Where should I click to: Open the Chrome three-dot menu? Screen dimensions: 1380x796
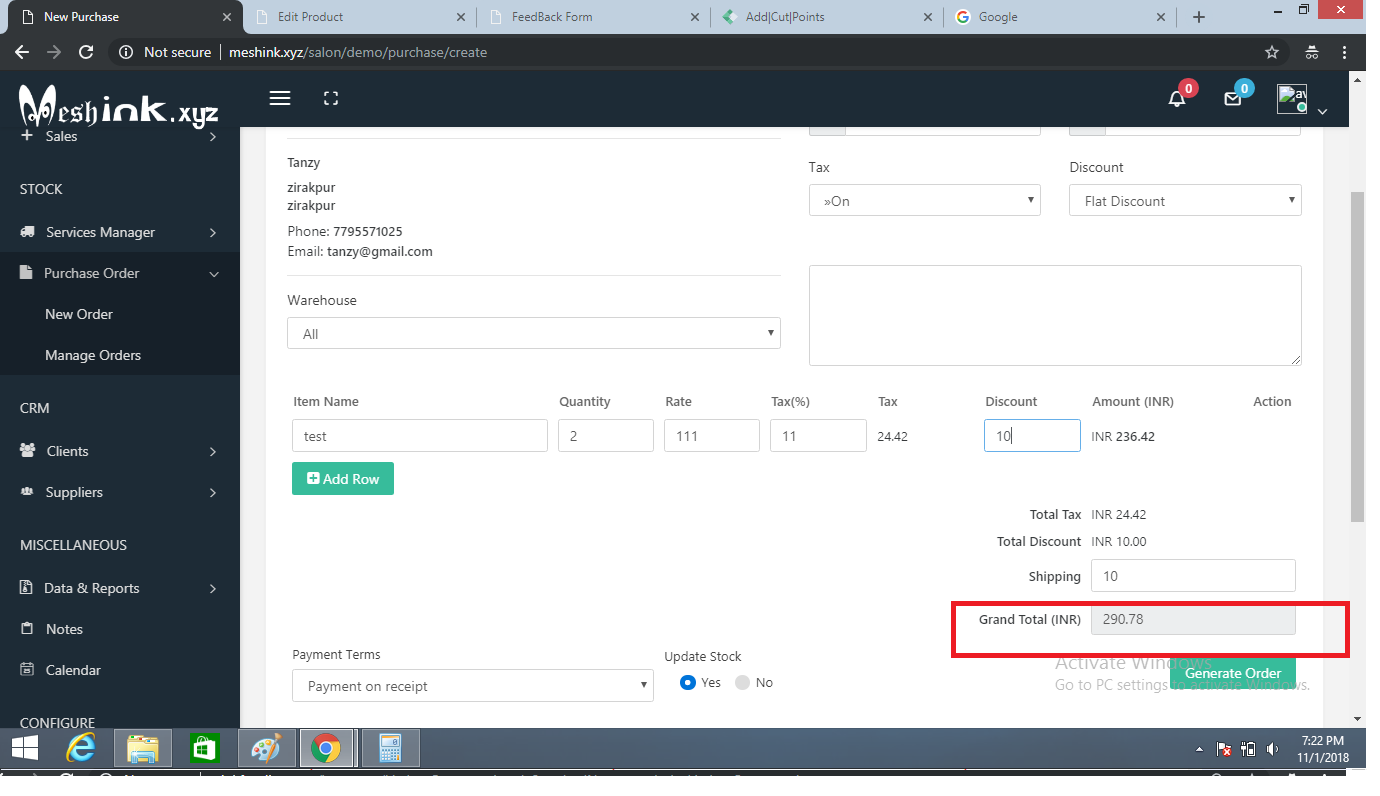tap(1345, 52)
